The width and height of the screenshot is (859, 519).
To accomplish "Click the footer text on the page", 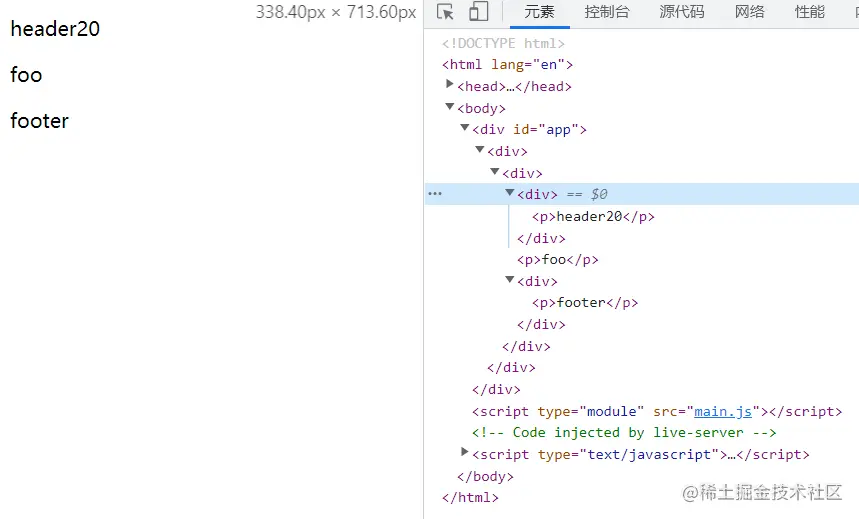I will (39, 121).
